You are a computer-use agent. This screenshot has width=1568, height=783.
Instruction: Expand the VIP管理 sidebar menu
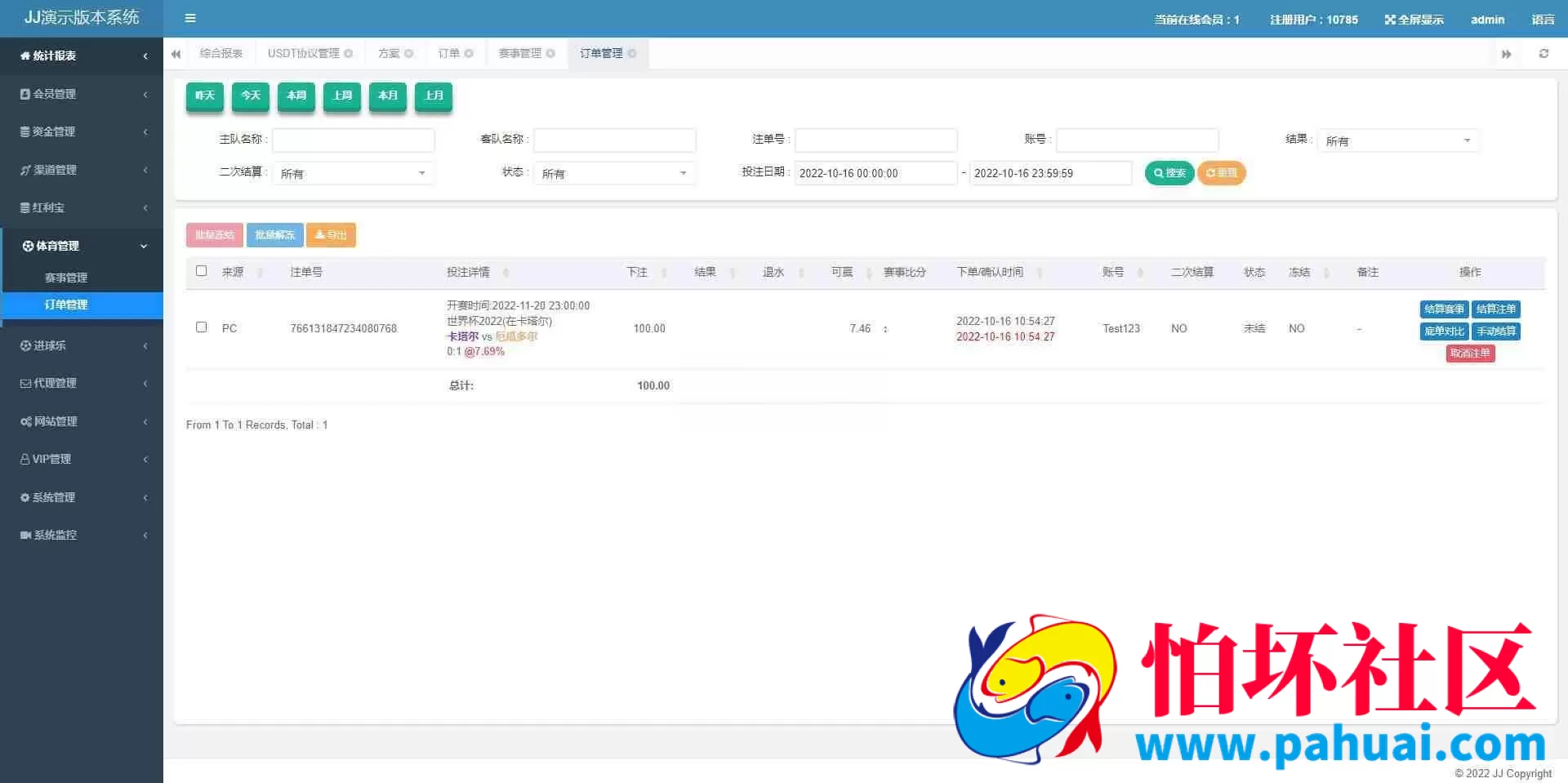82,459
